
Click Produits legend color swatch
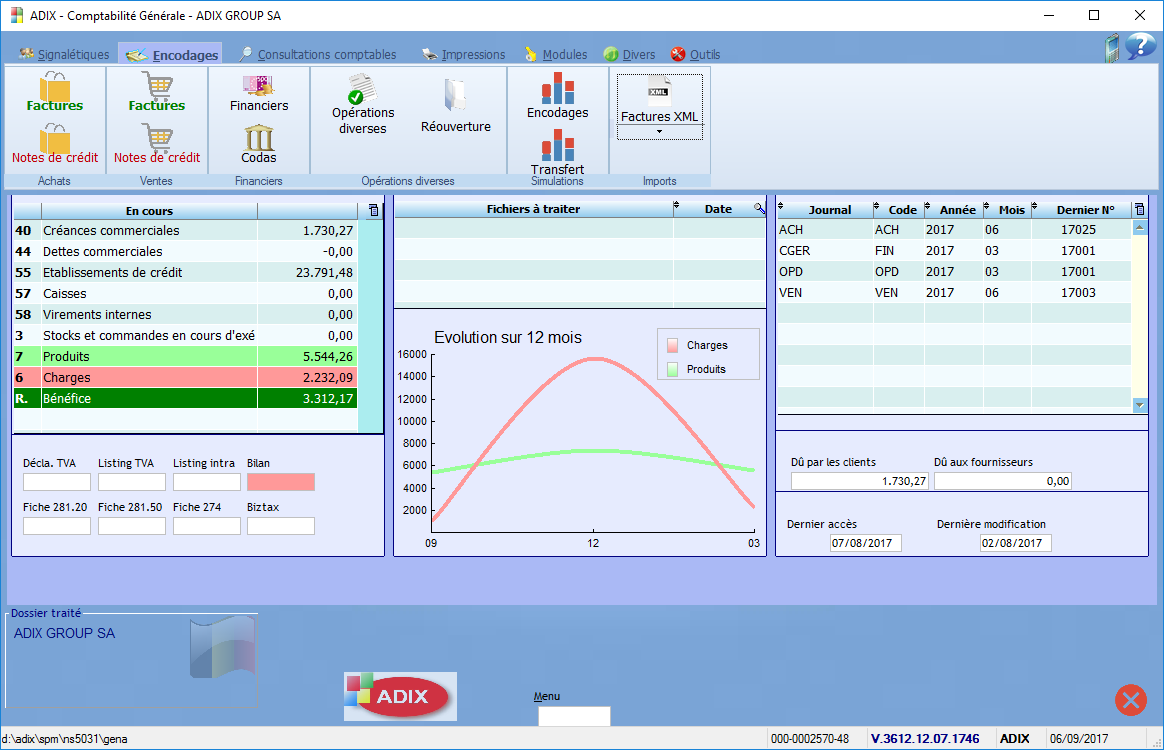point(673,369)
